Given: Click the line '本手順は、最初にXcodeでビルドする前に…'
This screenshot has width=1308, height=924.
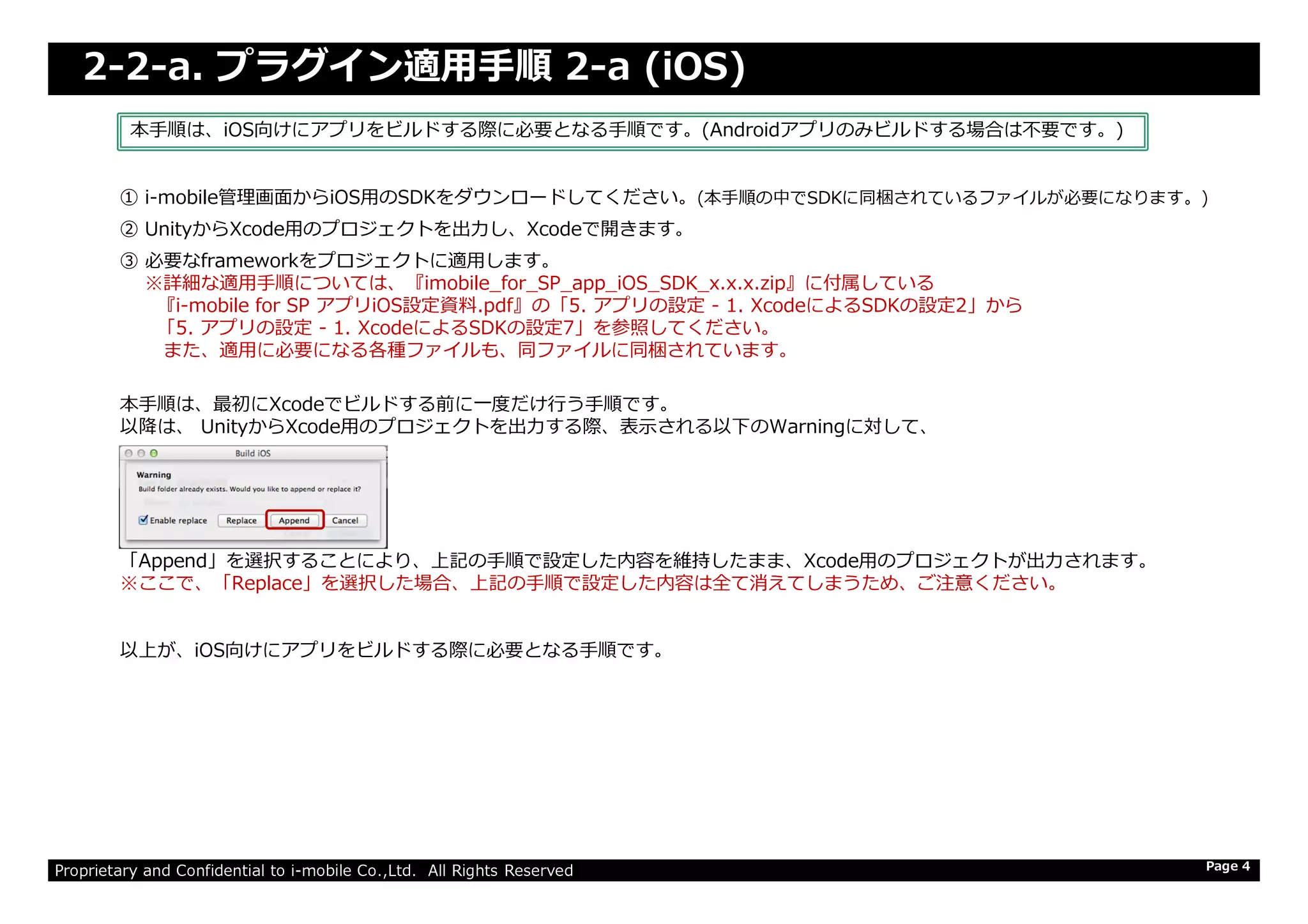Looking at the screenshot, I should point(396,404).
